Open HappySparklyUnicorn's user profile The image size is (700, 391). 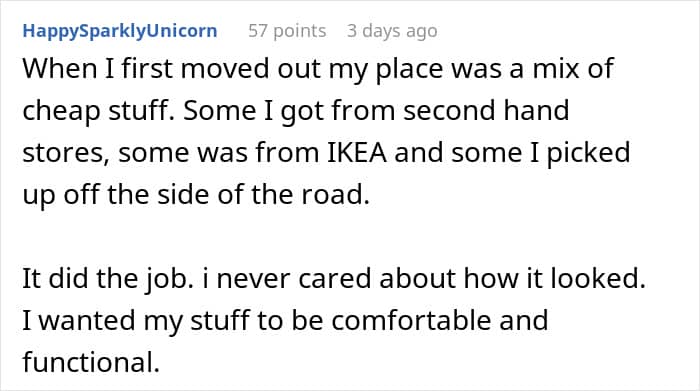(x=120, y=31)
